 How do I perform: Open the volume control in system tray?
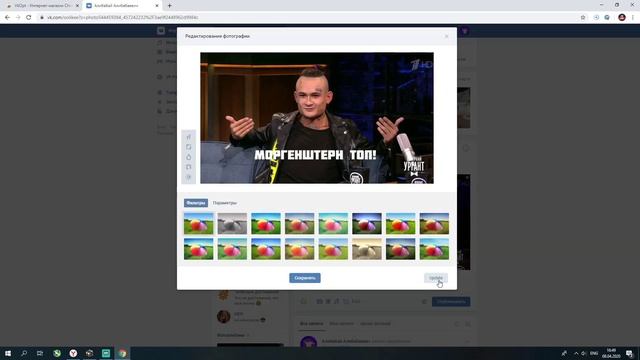584,353
